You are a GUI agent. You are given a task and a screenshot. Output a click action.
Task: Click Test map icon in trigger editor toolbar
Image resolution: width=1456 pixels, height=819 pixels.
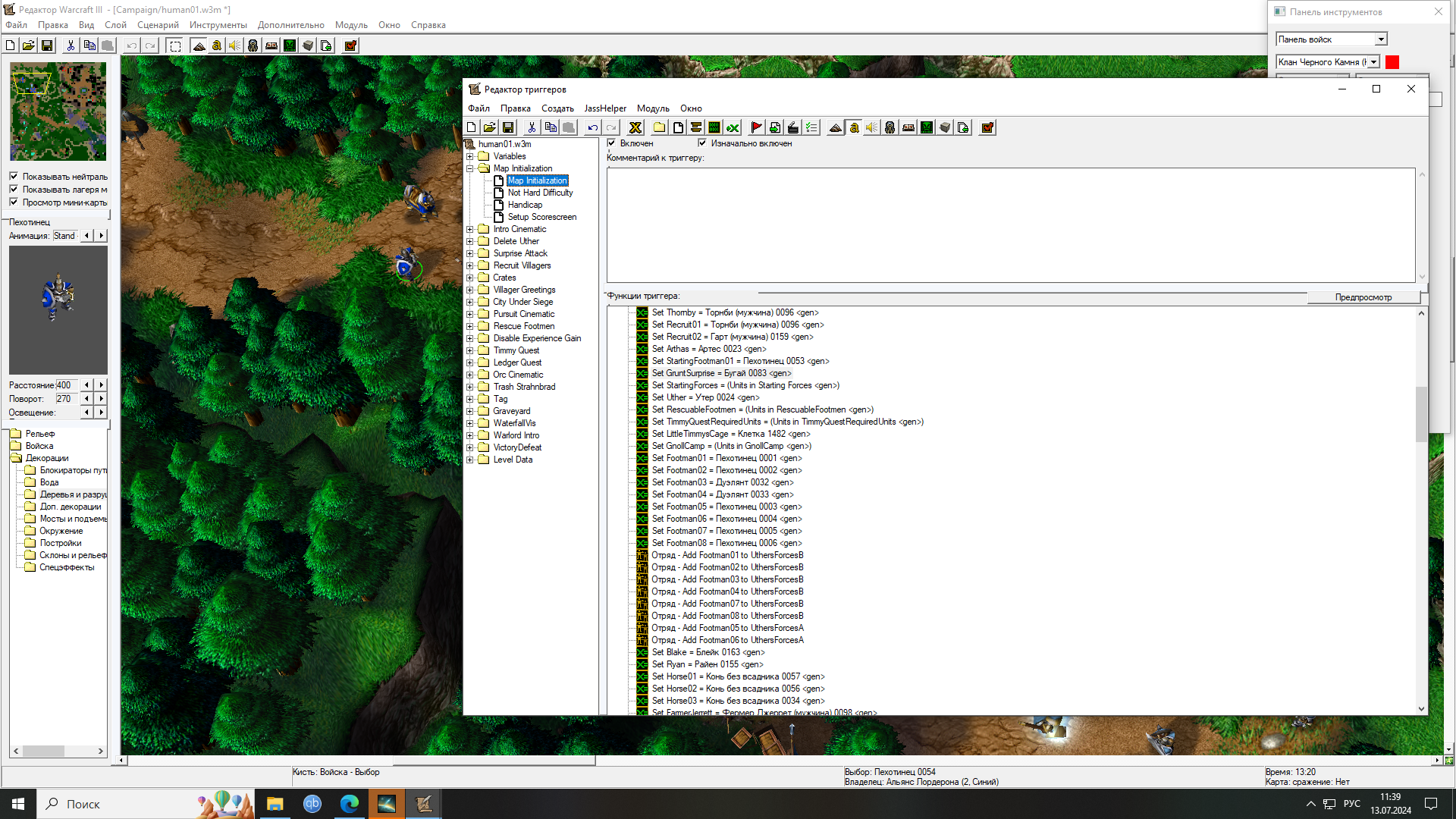[x=987, y=127]
